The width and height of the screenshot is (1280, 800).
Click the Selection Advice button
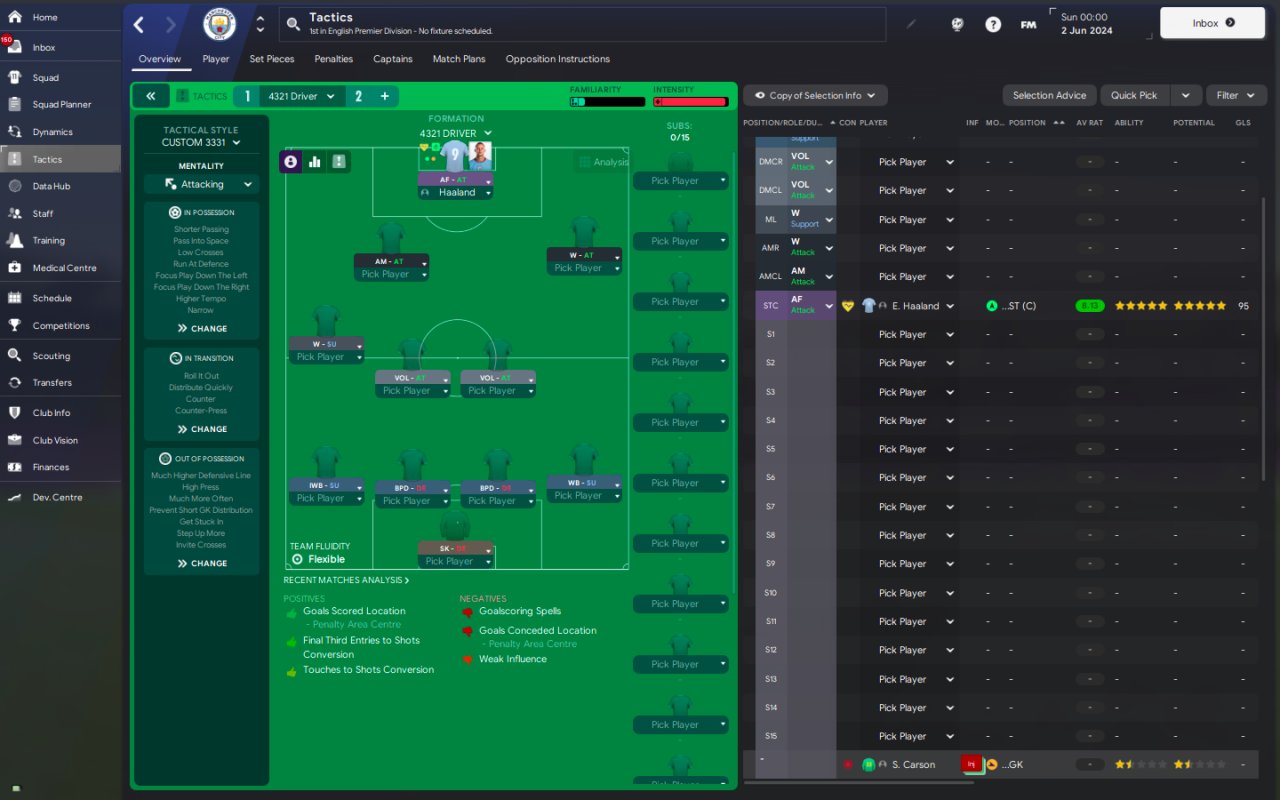point(1049,95)
